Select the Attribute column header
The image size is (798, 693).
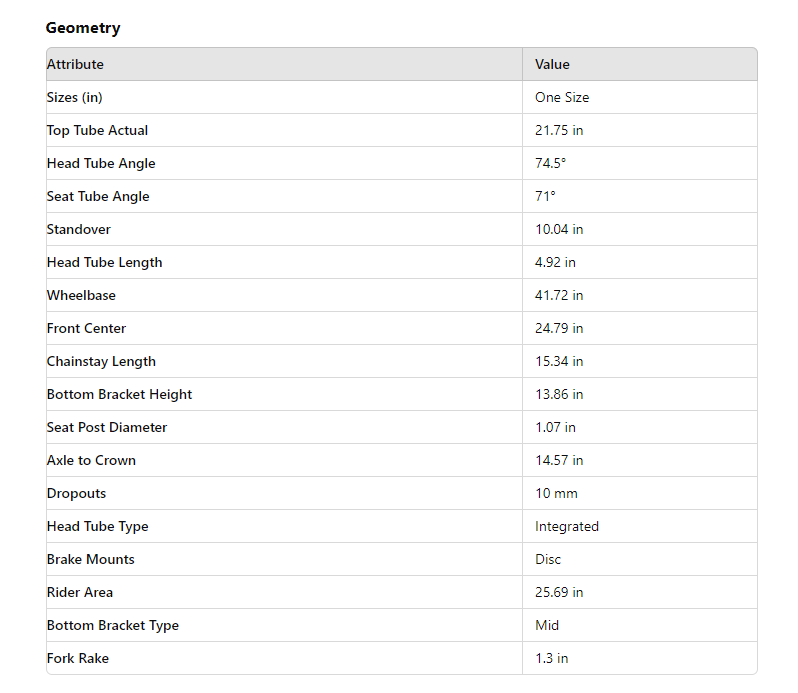click(x=75, y=64)
